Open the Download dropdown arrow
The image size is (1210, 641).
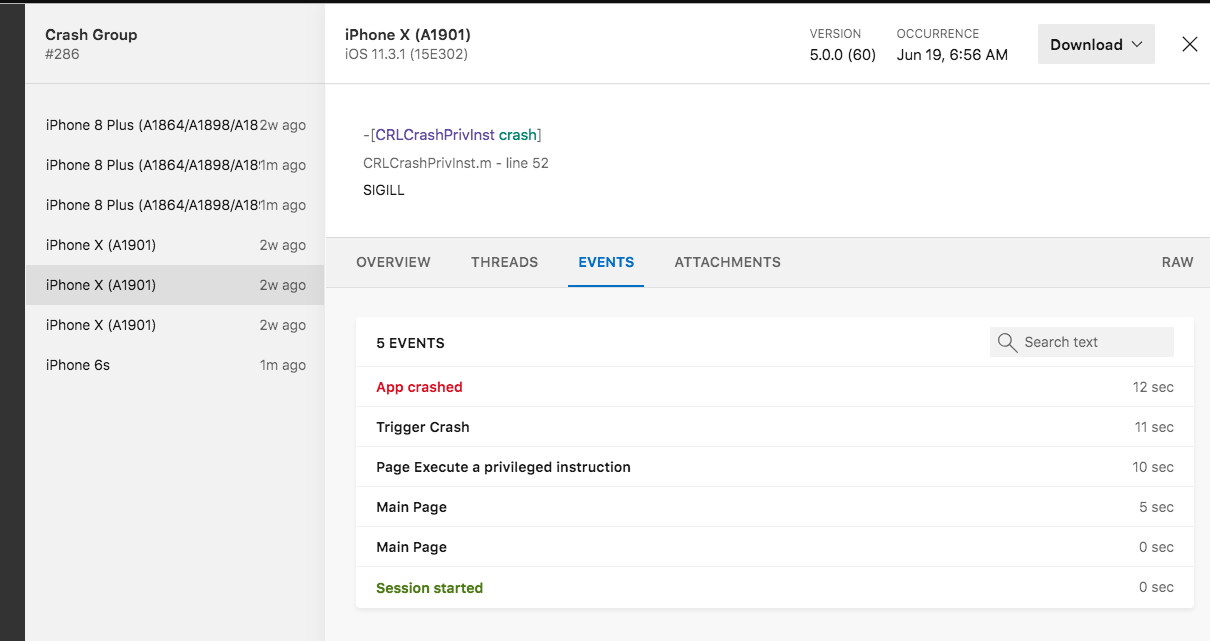point(1137,44)
